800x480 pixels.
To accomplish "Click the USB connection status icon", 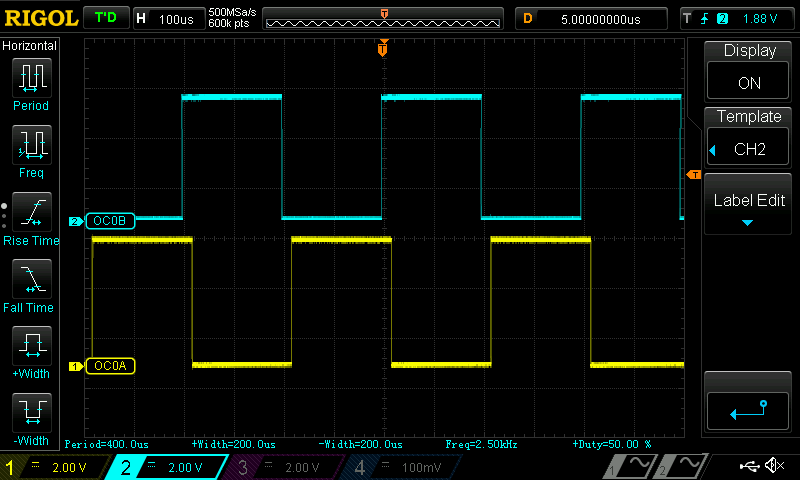I will 750,465.
